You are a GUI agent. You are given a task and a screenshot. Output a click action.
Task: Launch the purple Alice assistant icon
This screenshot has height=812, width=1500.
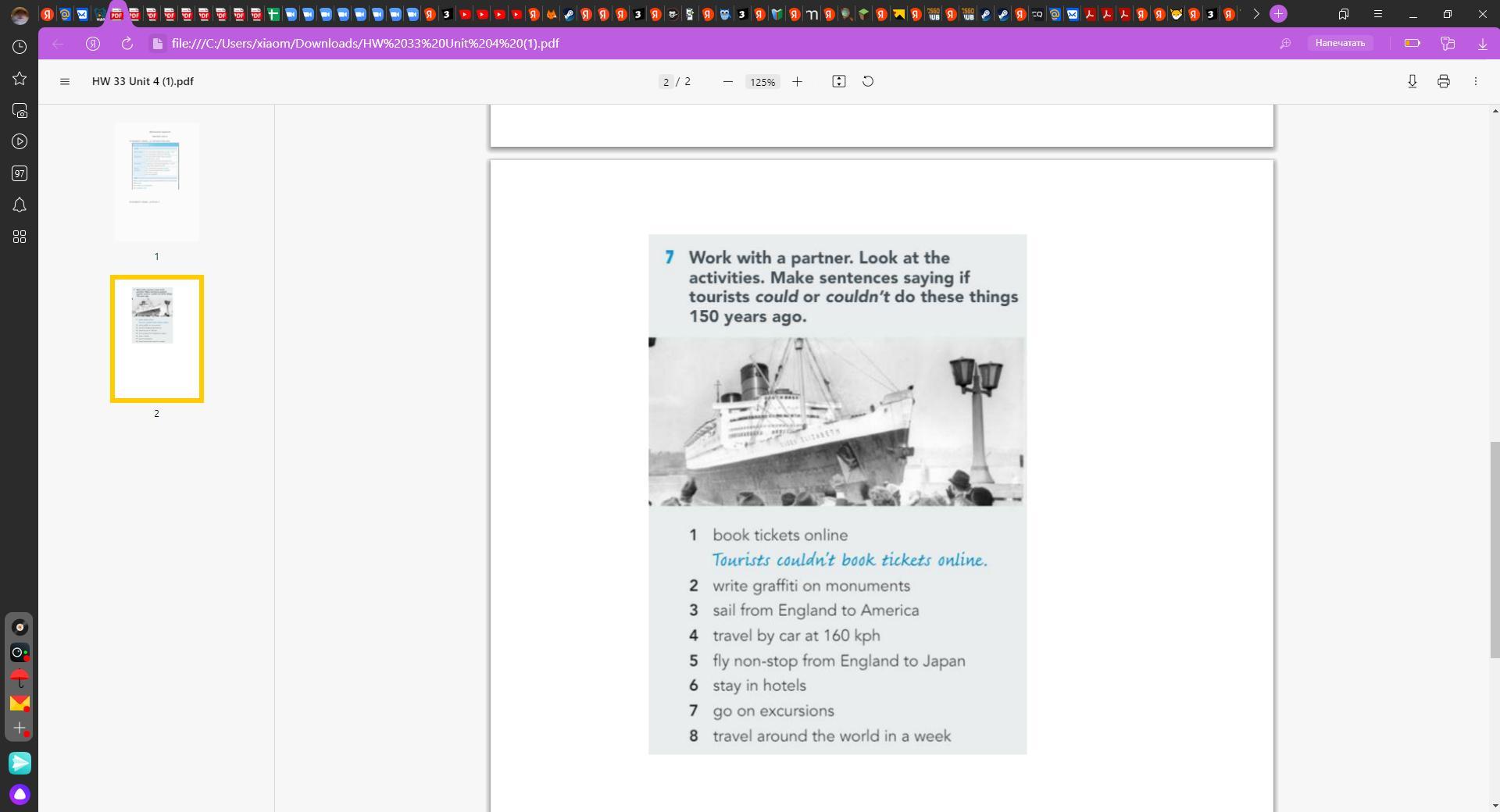pyautogui.click(x=20, y=795)
